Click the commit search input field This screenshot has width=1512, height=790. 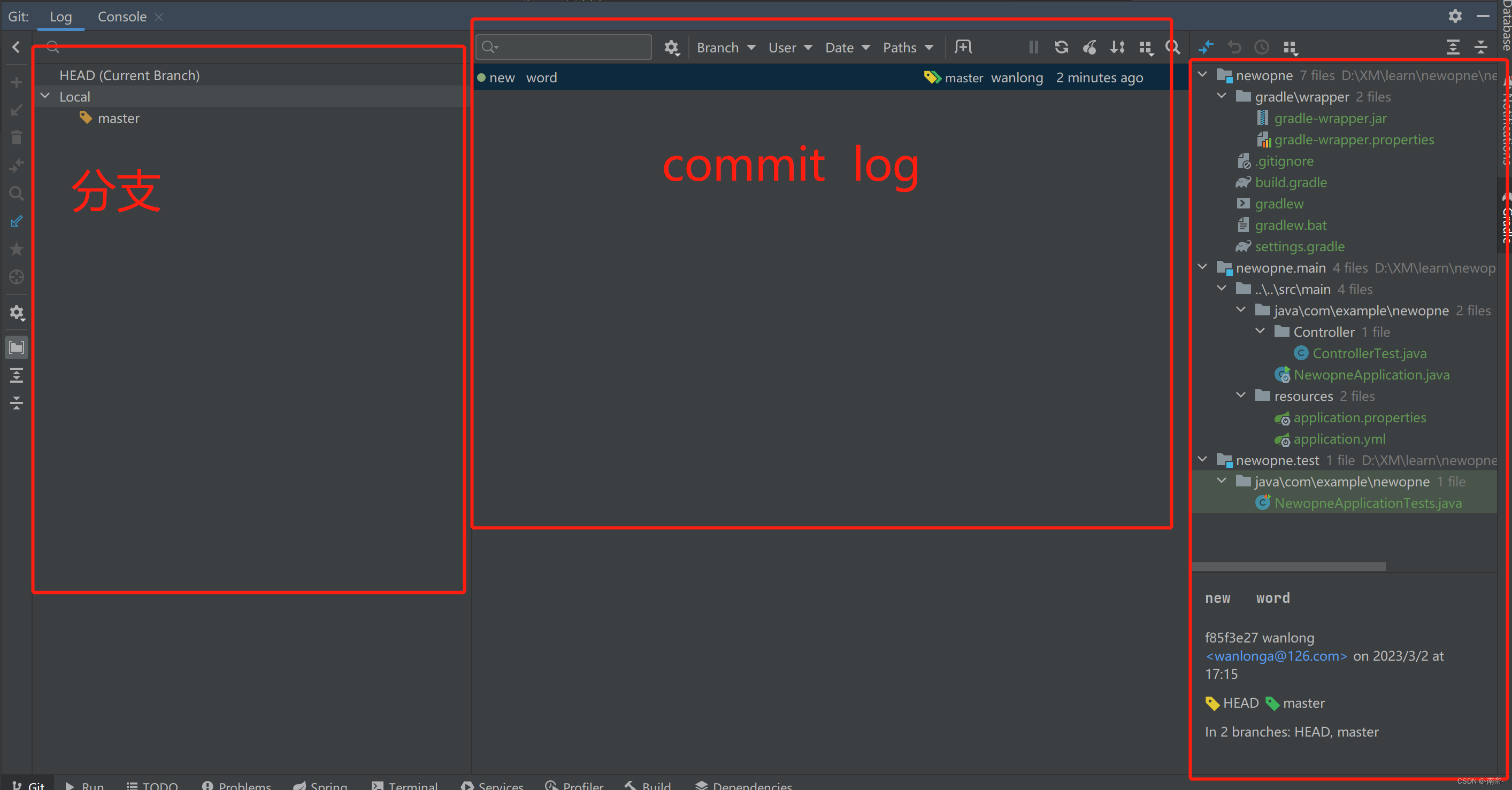(x=565, y=46)
